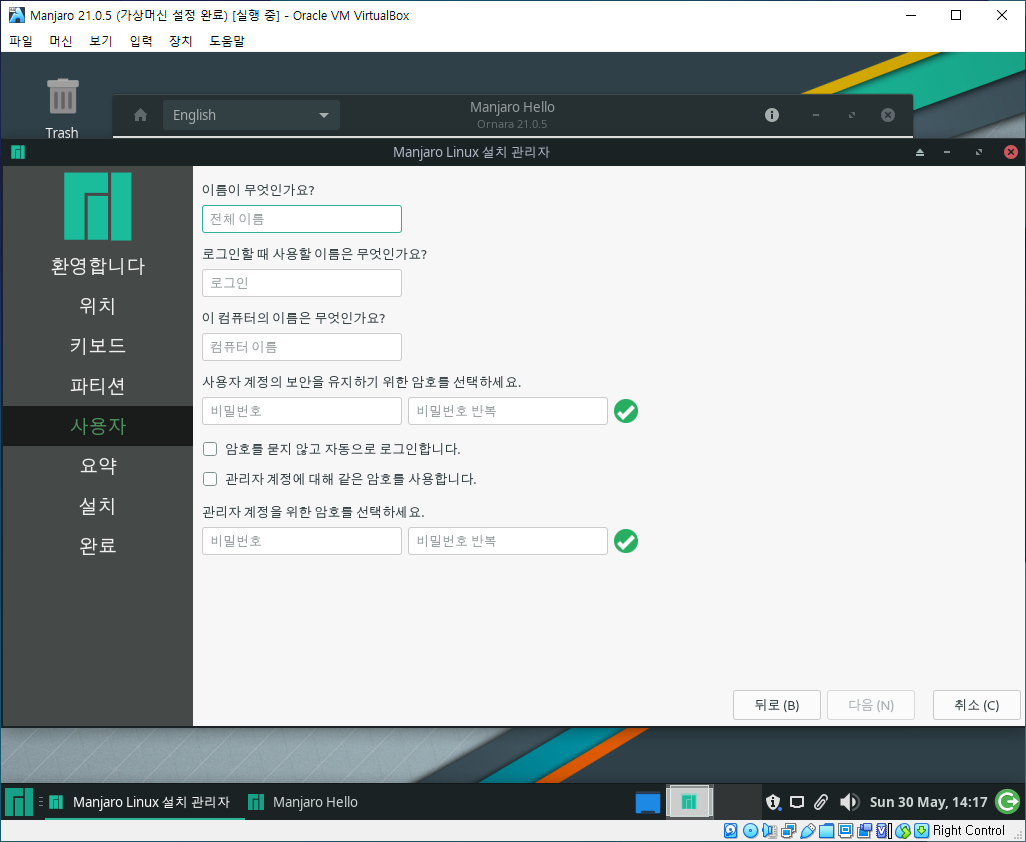Click the admin password (비밀번호) field
1026x842 pixels.
(x=302, y=541)
